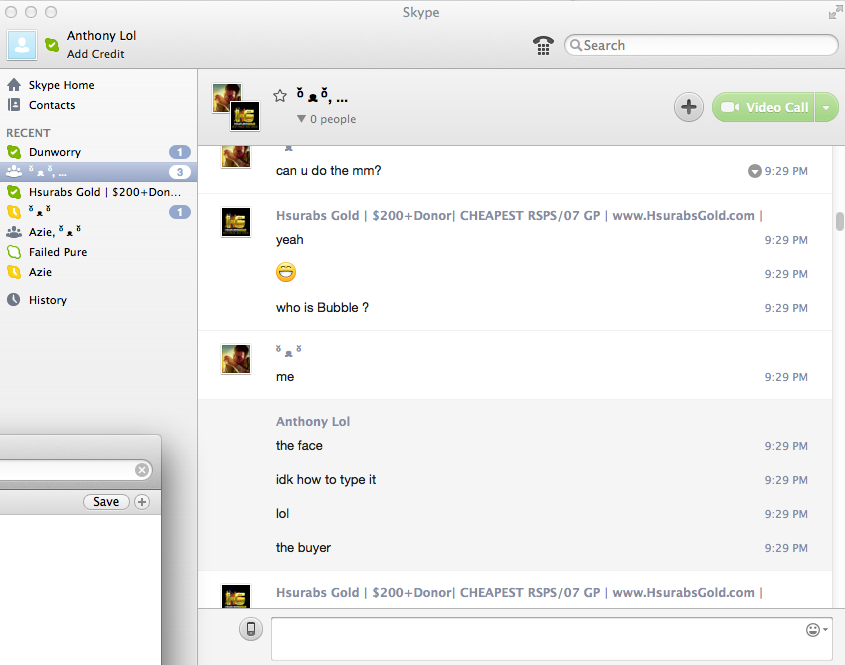Click Save button in overlay panel
The width and height of the screenshot is (845, 665).
(x=106, y=502)
